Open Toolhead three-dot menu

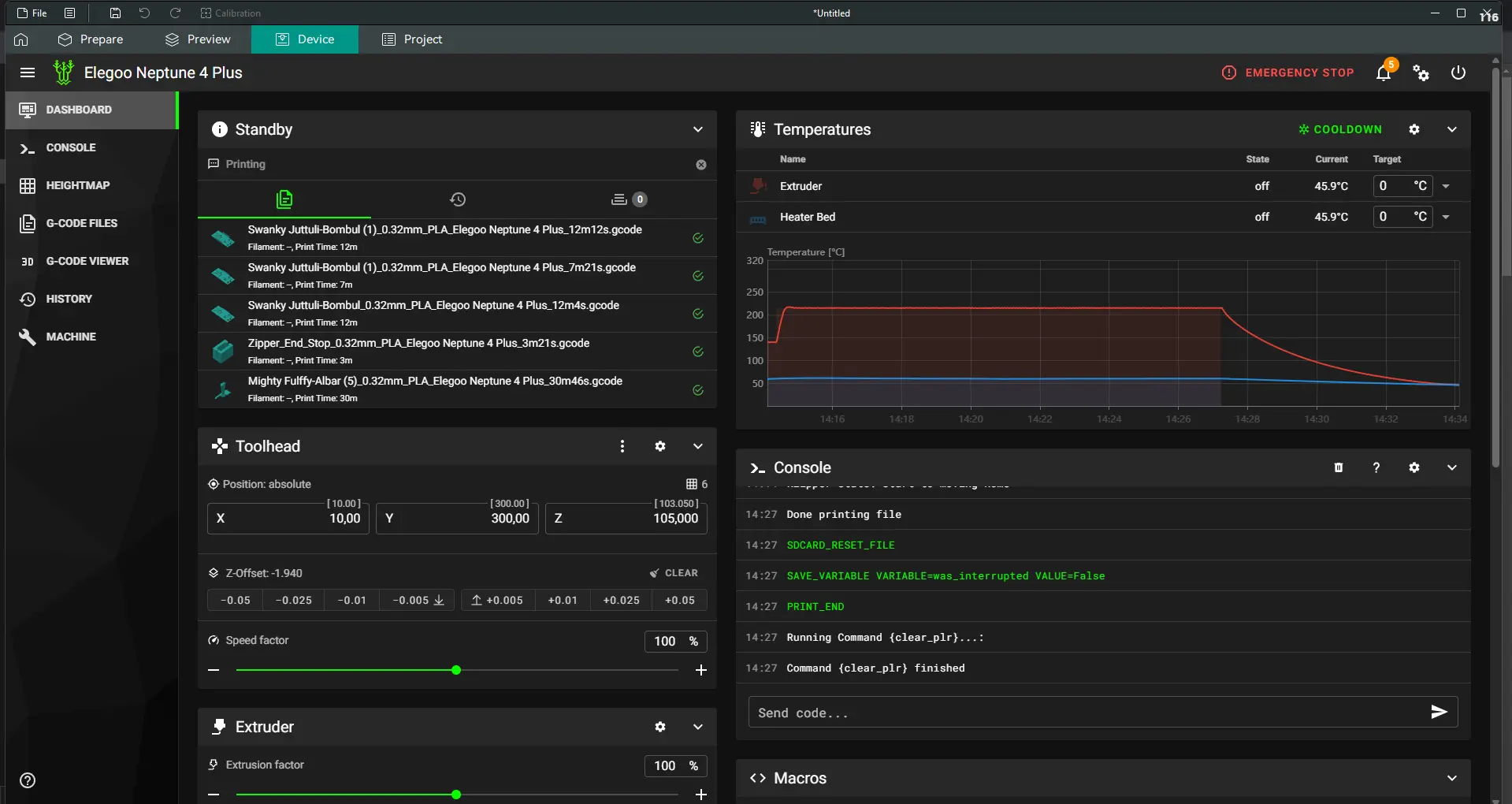pos(622,446)
